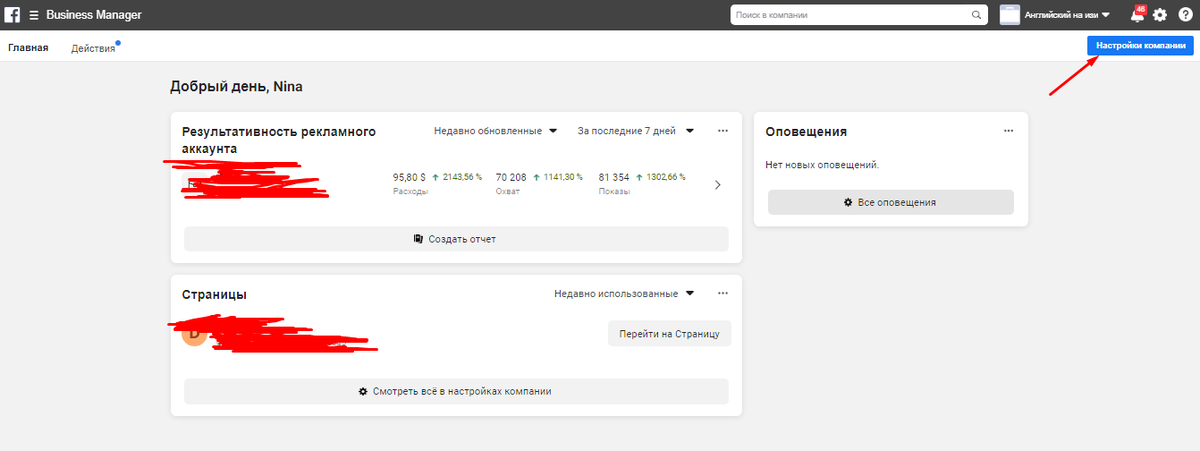The height and width of the screenshot is (451, 1200).
Task: Click the 95,80 $ Расходы value
Action: click(x=410, y=177)
